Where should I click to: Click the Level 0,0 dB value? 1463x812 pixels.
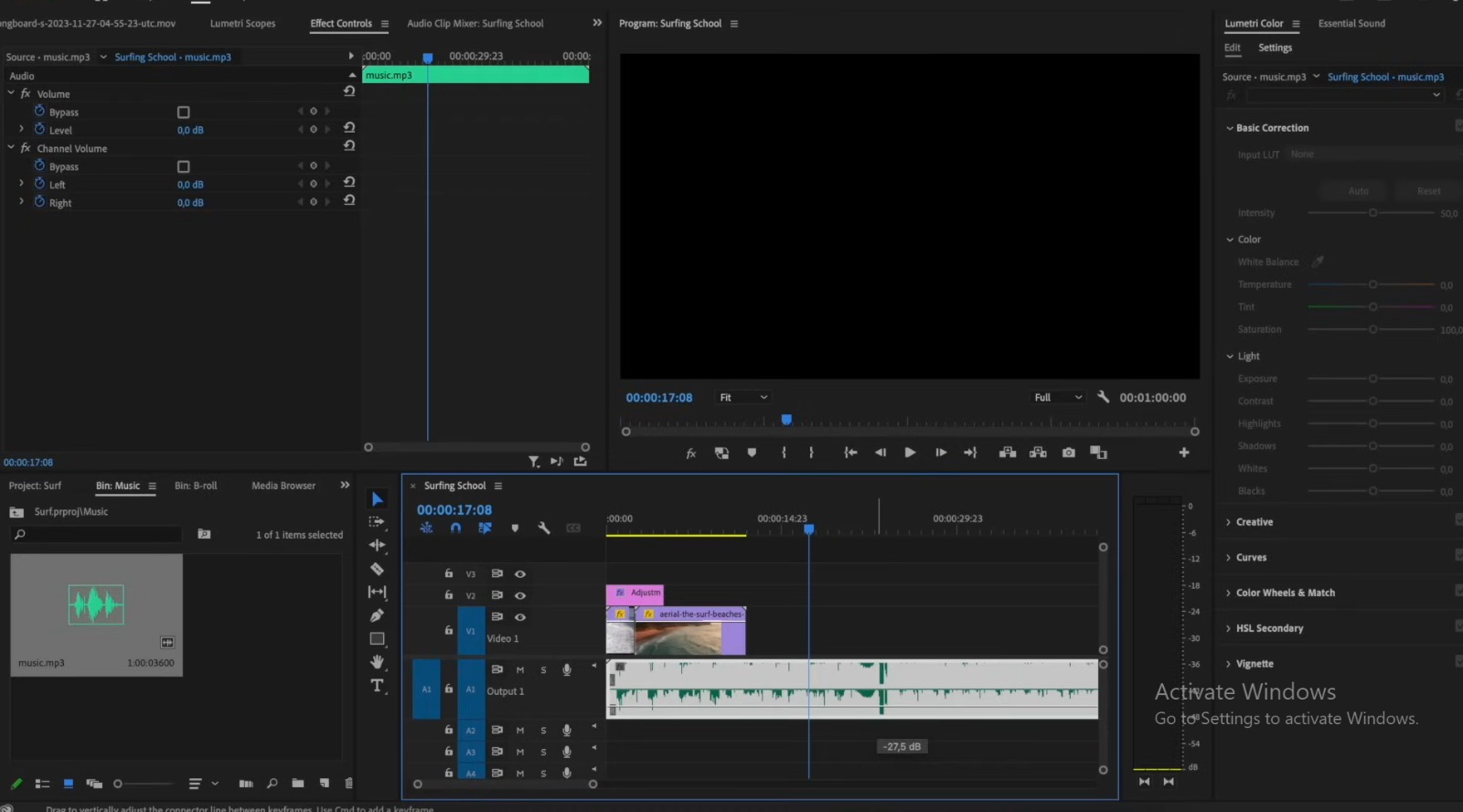point(190,131)
